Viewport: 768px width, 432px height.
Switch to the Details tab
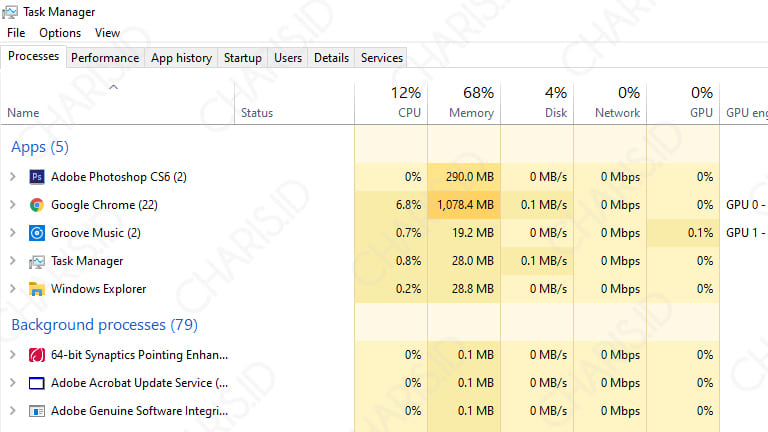click(332, 58)
